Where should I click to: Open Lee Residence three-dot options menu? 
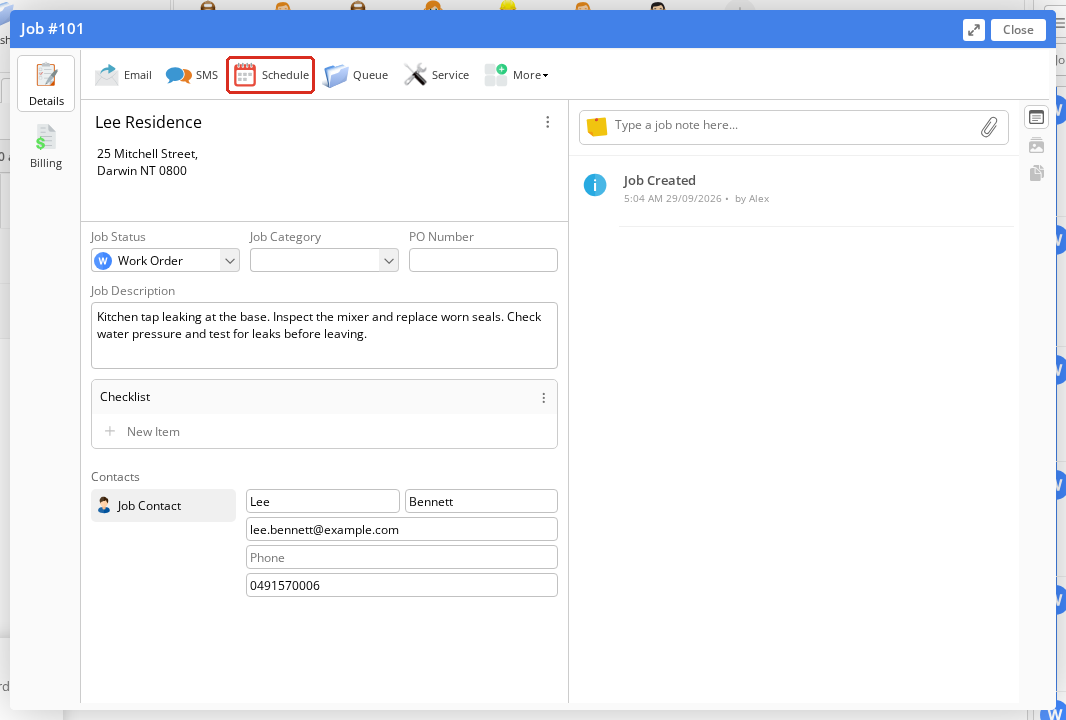[x=547, y=122]
